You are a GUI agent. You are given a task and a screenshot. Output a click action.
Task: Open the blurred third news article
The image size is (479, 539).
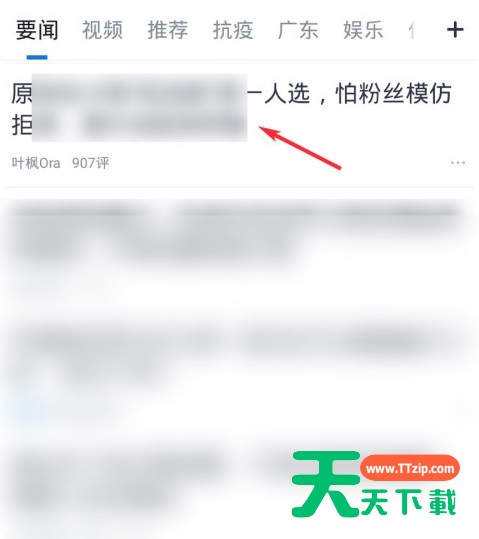point(236,358)
